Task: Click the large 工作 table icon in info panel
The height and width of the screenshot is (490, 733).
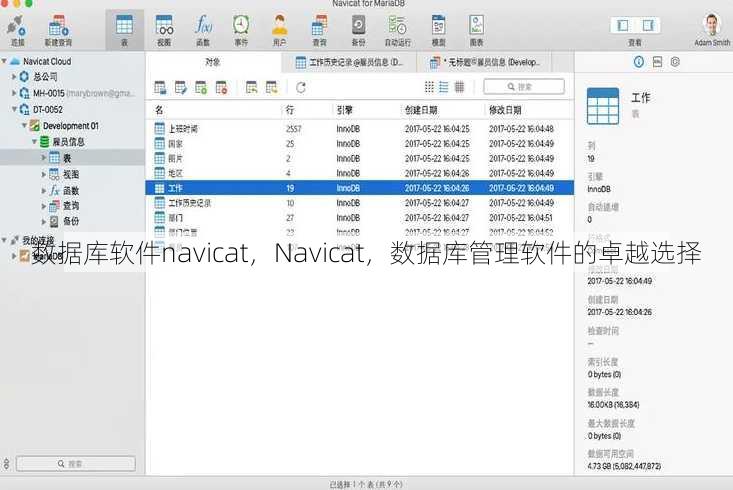Action: pos(603,106)
